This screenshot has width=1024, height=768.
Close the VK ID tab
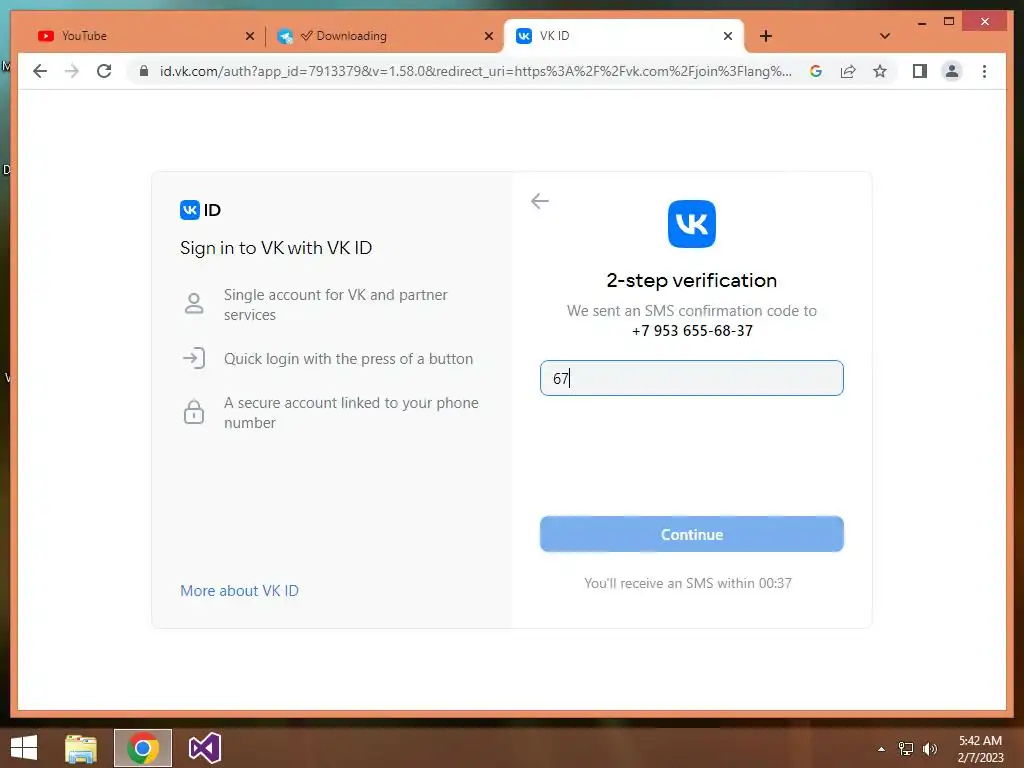tap(728, 36)
